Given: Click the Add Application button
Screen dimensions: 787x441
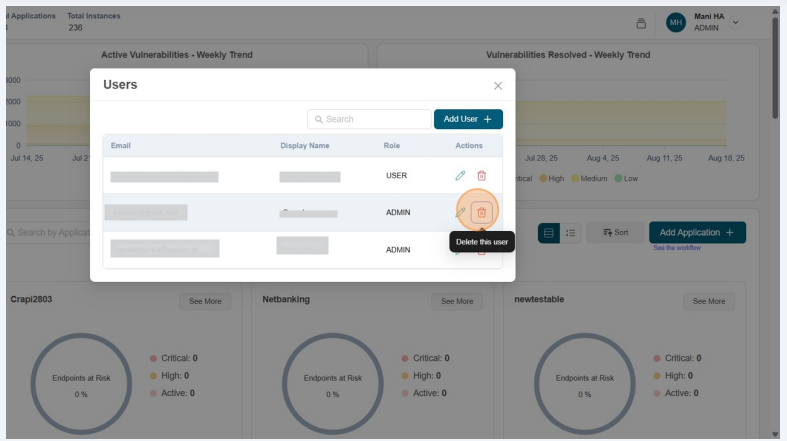Looking at the screenshot, I should 697,232.
